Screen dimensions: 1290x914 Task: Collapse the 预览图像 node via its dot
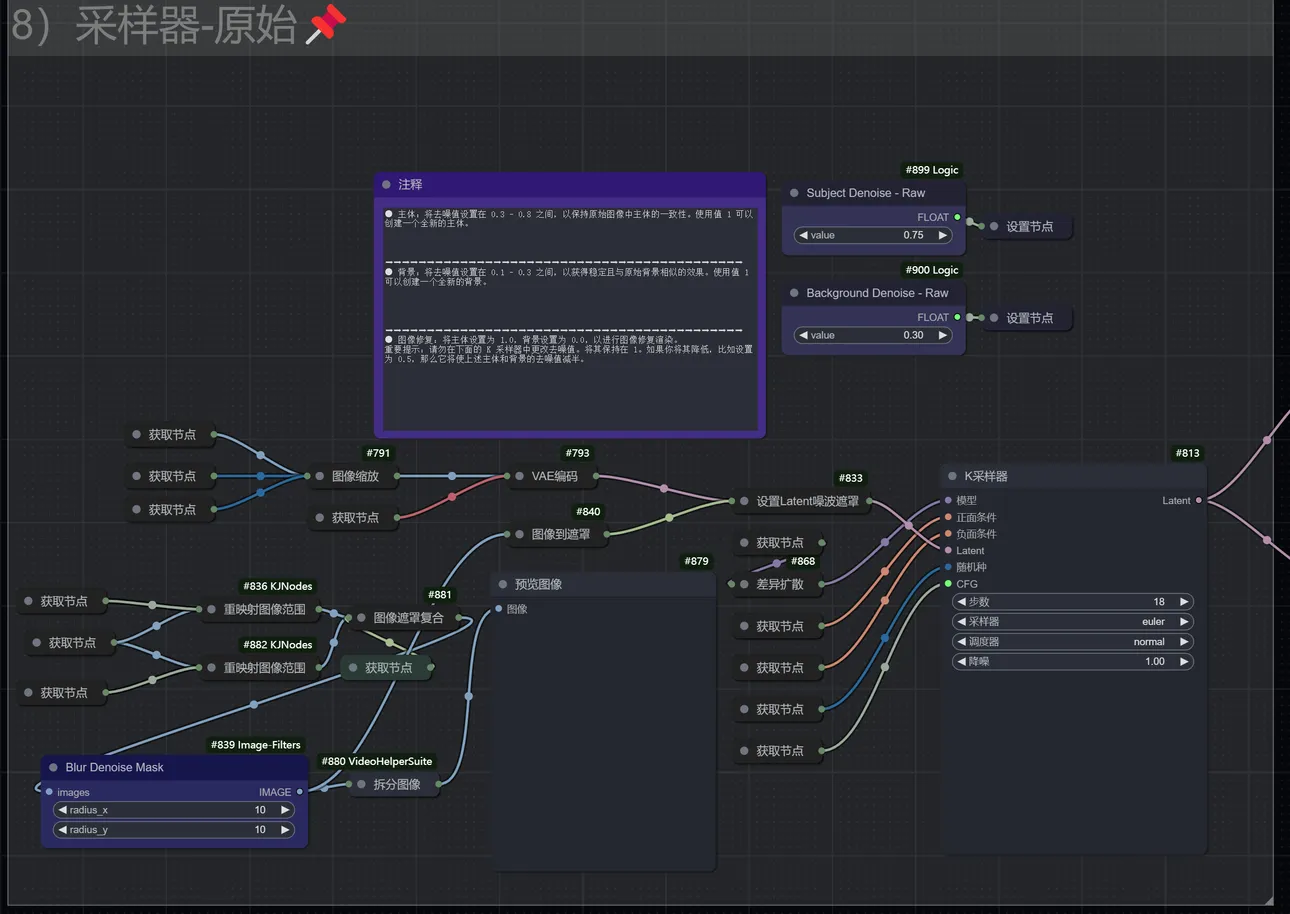click(x=503, y=585)
